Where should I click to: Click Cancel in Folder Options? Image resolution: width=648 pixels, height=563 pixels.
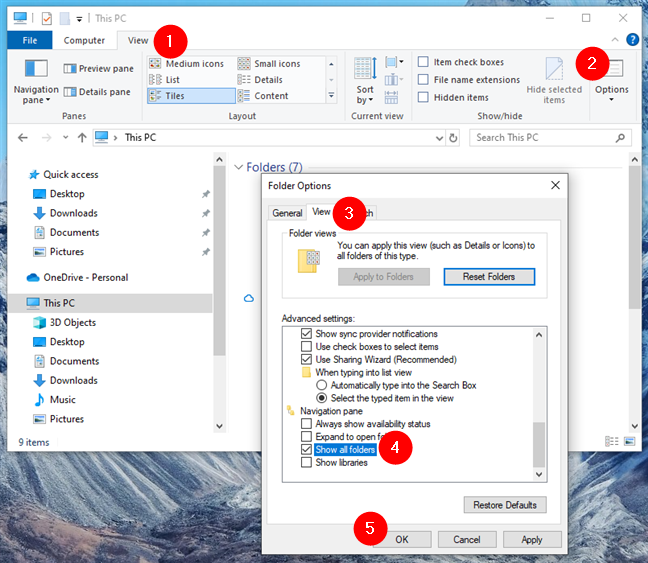(x=467, y=539)
